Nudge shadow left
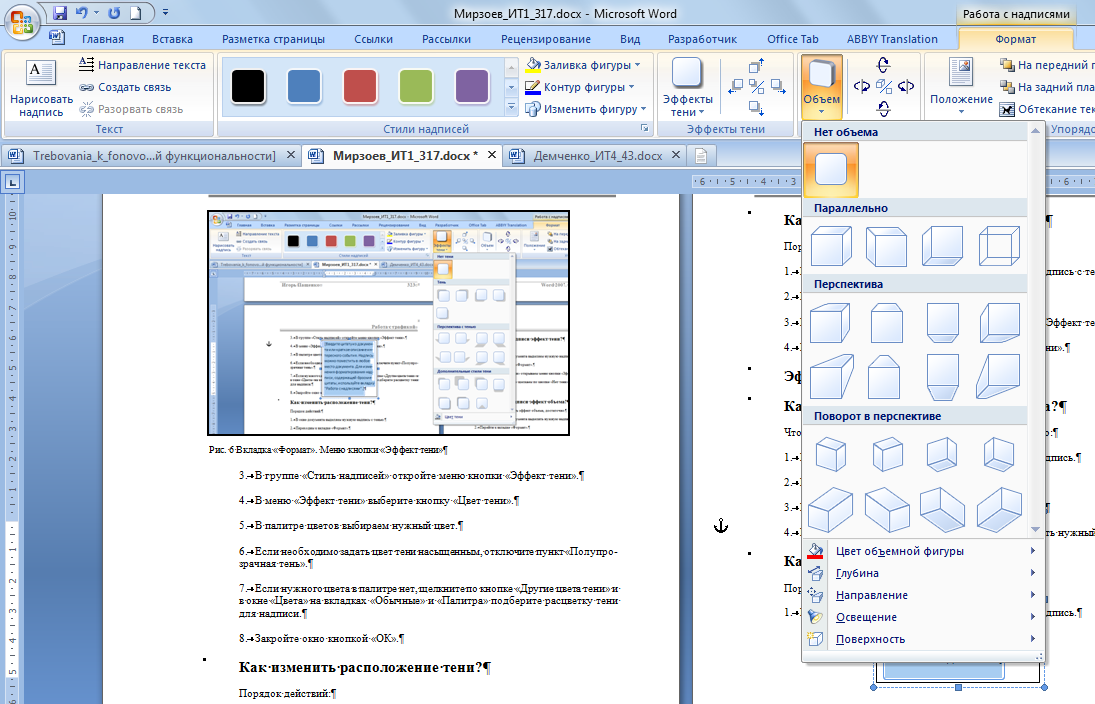This screenshot has width=1095, height=704. click(x=736, y=87)
